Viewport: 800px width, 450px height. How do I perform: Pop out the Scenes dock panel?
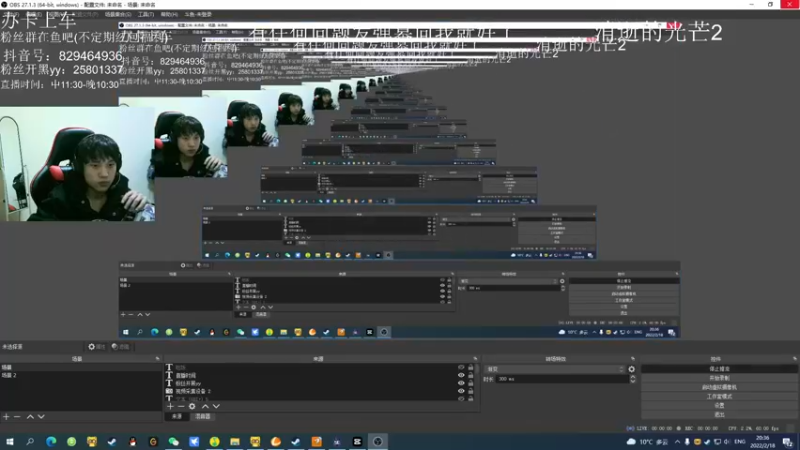pyautogui.click(x=157, y=359)
